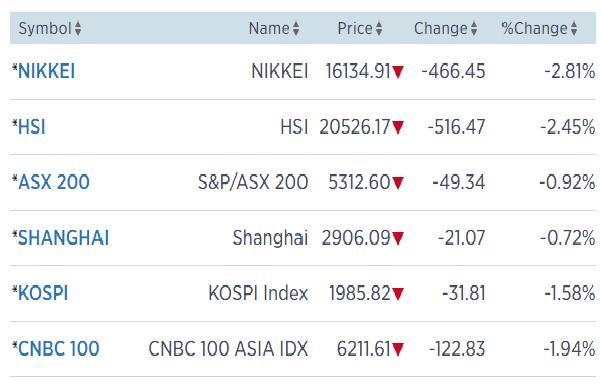Click the red arrow beside CNBC 100 price

pos(398,350)
